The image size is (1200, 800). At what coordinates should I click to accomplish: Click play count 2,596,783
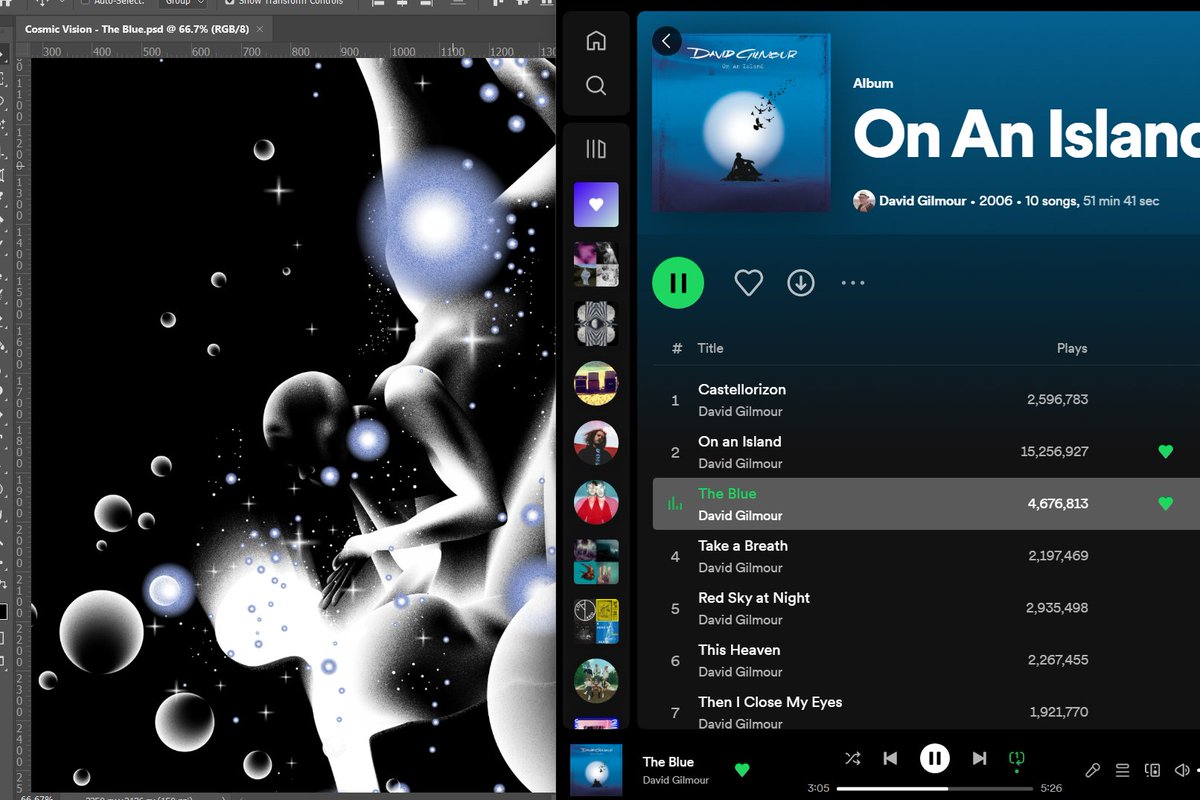click(1057, 399)
